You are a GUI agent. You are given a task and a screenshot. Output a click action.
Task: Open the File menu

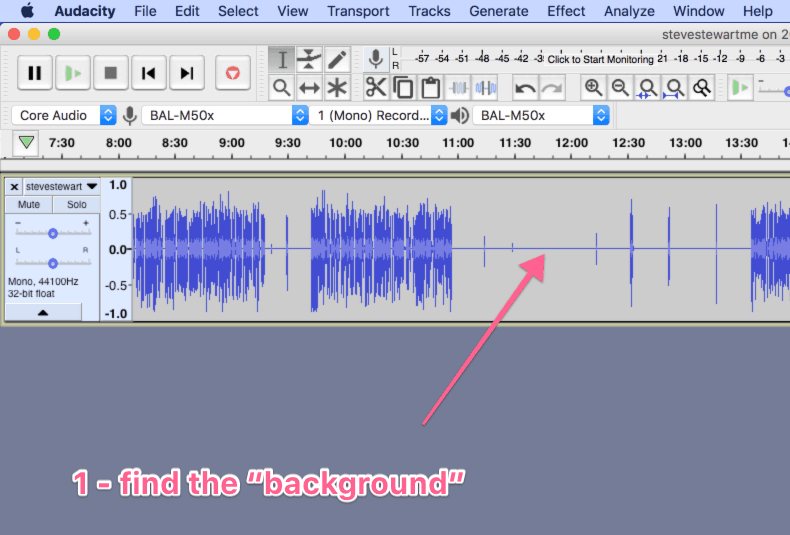[145, 11]
